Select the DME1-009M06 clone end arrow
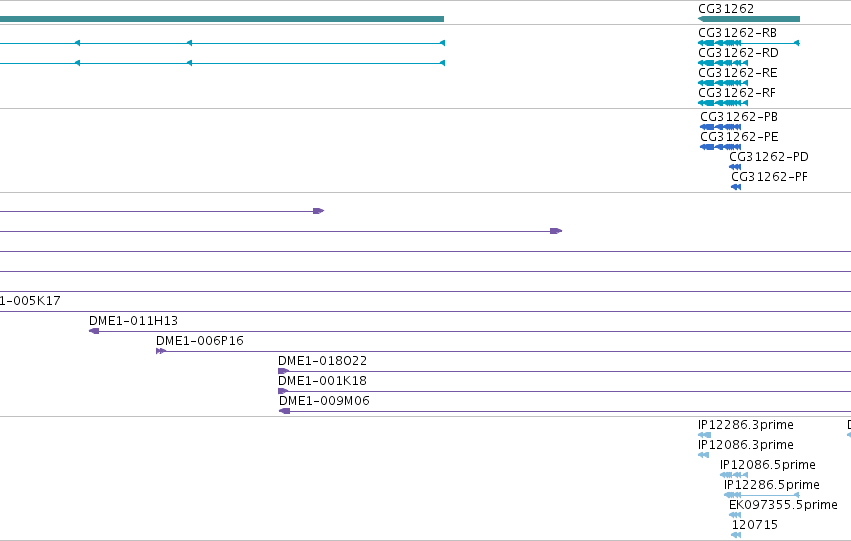The height and width of the screenshot is (541, 851). point(284,411)
